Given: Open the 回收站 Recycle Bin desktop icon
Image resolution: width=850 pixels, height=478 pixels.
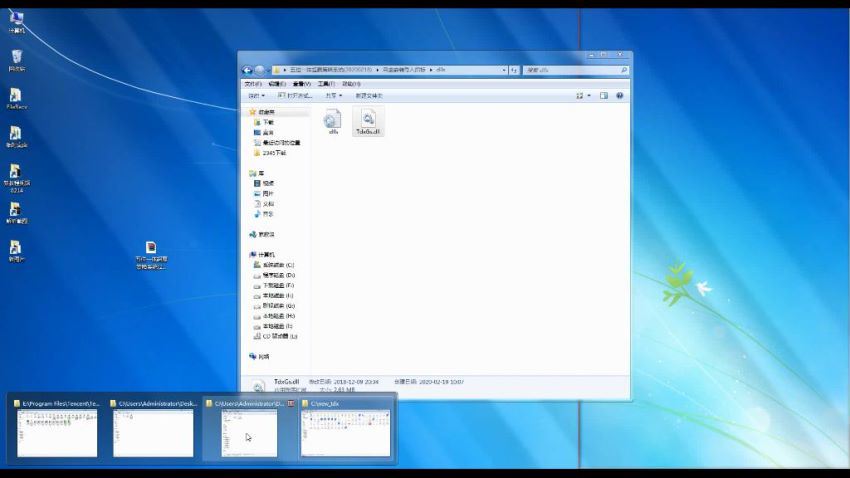Looking at the screenshot, I should pos(16,61).
